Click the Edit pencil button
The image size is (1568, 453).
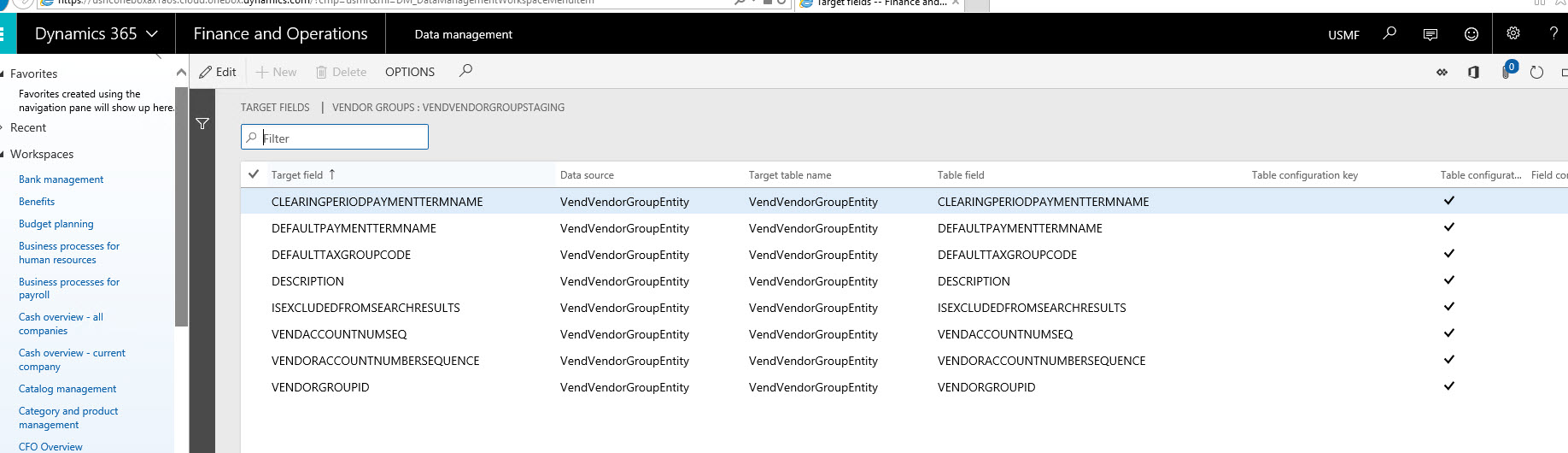218,72
